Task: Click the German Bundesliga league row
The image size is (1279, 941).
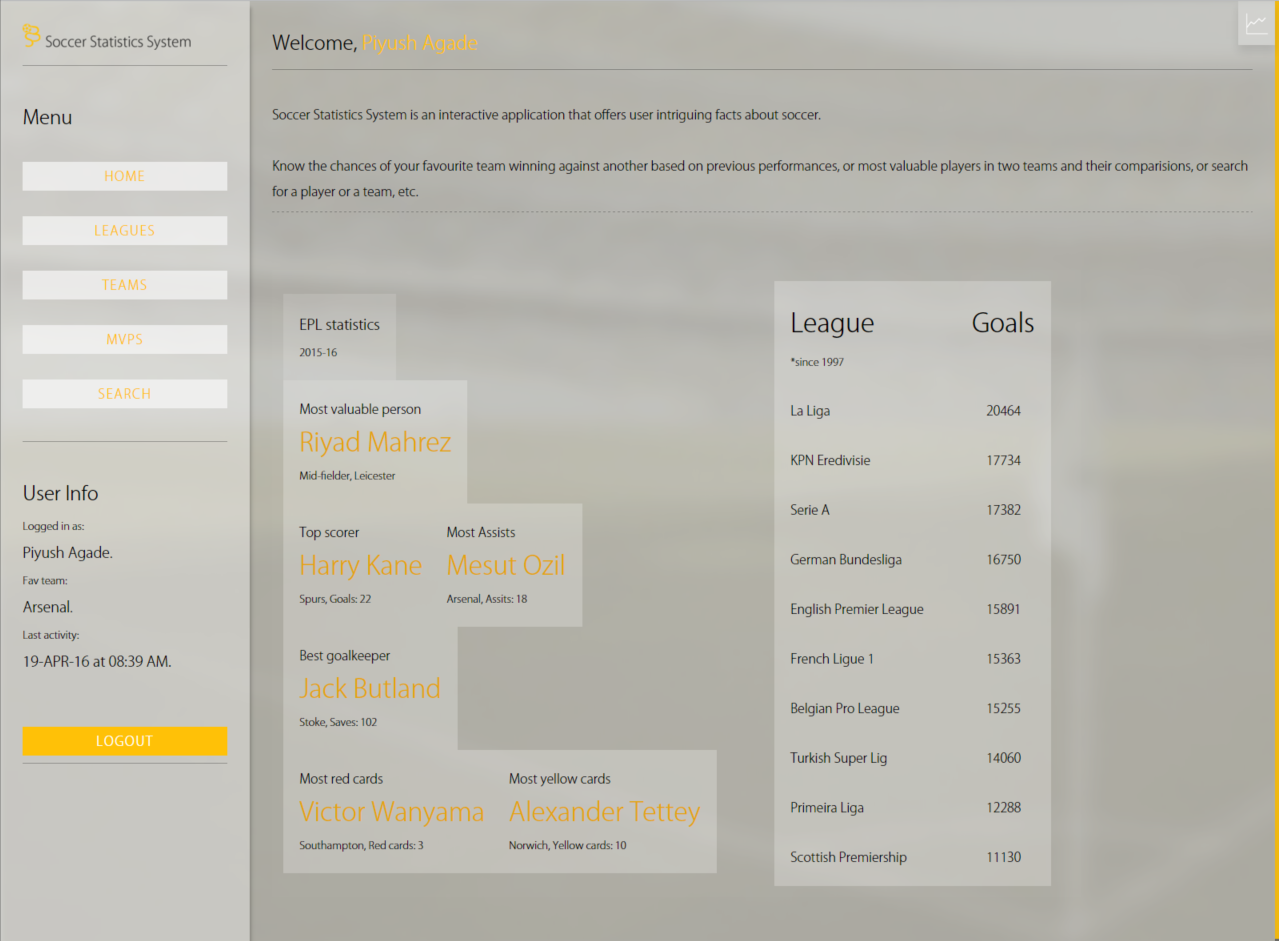Action: 912,560
